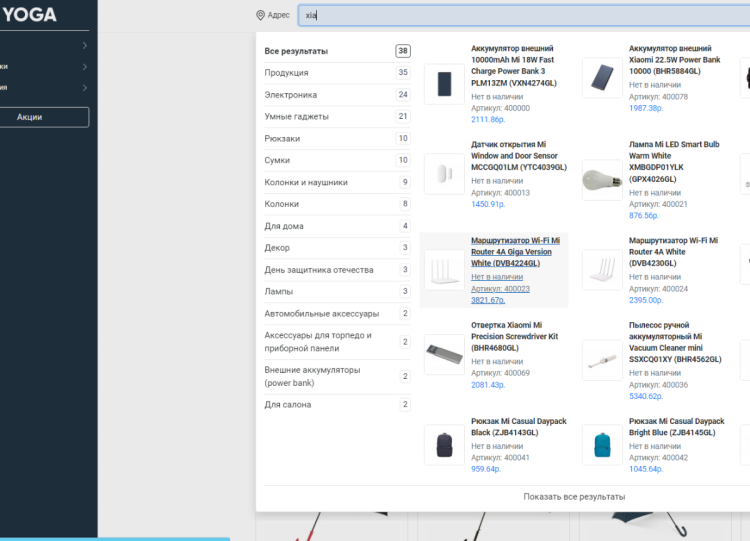Open the 10000mAh Mi 18W Power Bank 3 link
This screenshot has height=541, width=750.
(x=514, y=66)
